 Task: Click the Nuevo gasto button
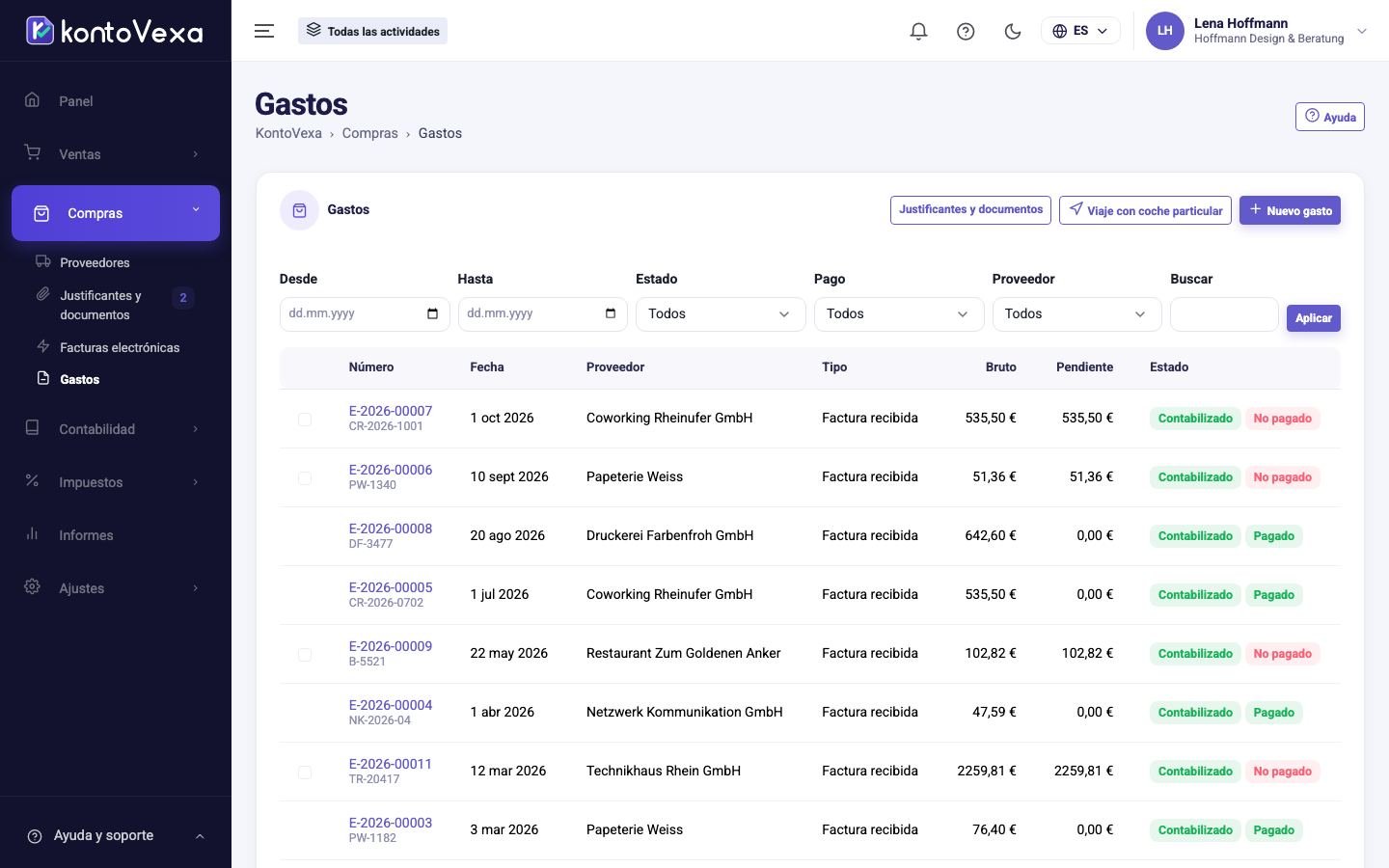[x=1290, y=210]
